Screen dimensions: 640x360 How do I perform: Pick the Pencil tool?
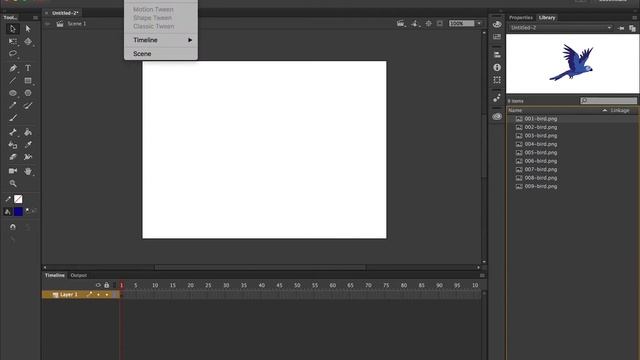[x=13, y=106]
